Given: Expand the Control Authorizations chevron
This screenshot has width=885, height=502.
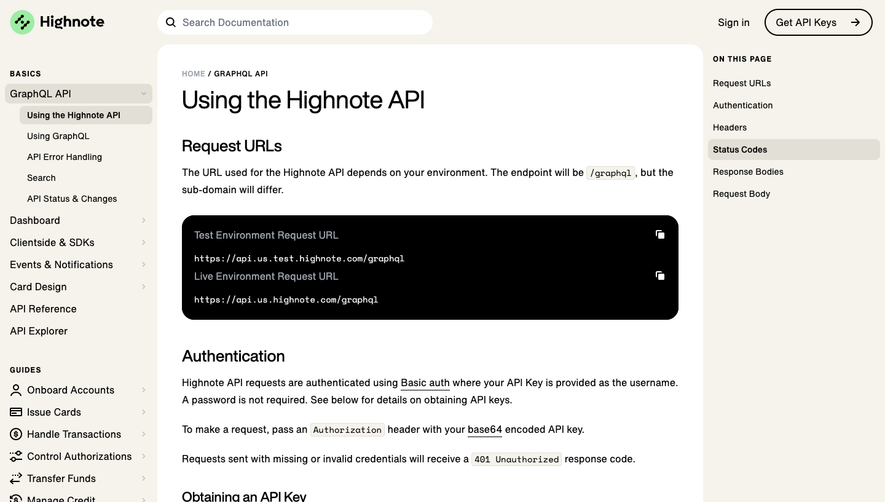Looking at the screenshot, I should click(143, 456).
